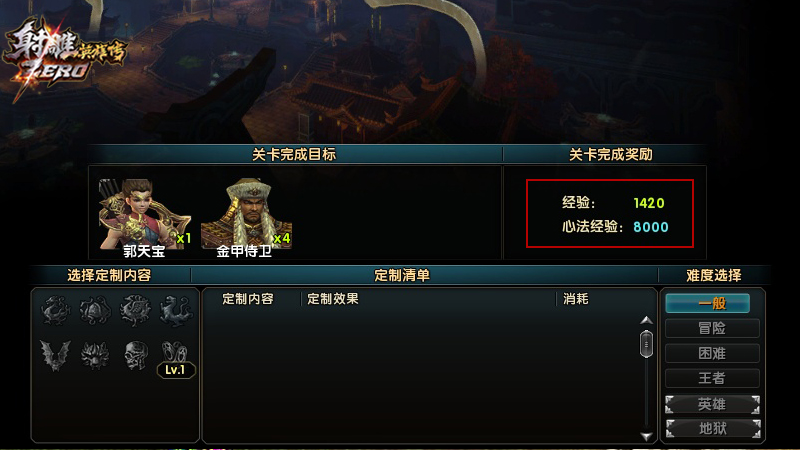Pick the flaming demon head icon
Image resolution: width=800 pixels, height=450 pixels.
pyautogui.click(x=95, y=355)
